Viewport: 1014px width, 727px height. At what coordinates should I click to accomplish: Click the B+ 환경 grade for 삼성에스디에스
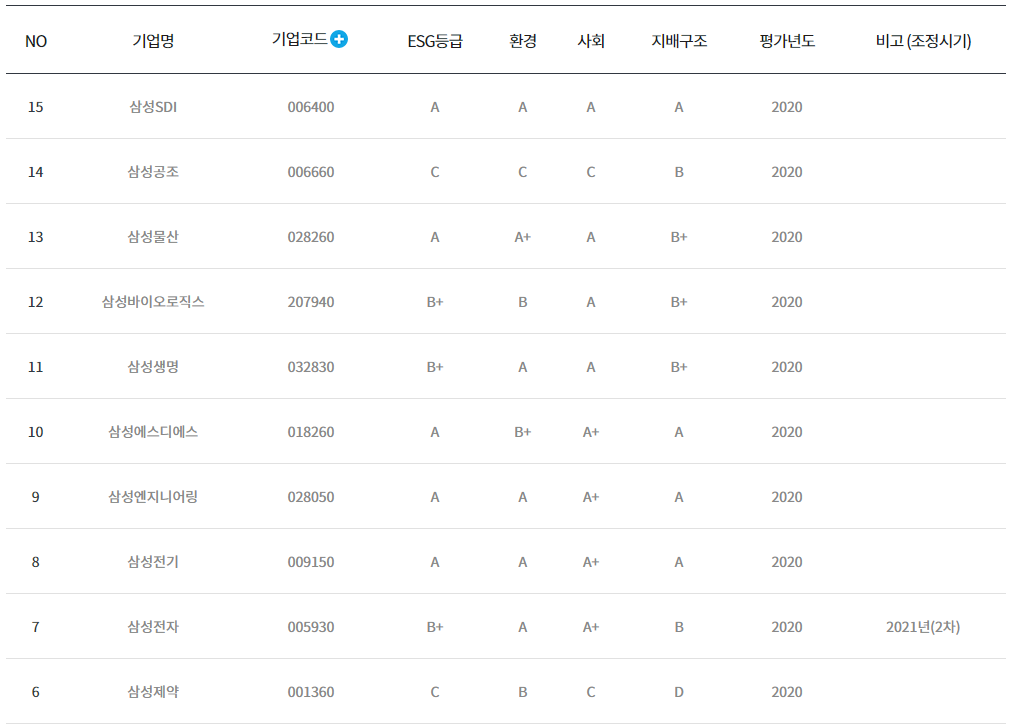523,432
